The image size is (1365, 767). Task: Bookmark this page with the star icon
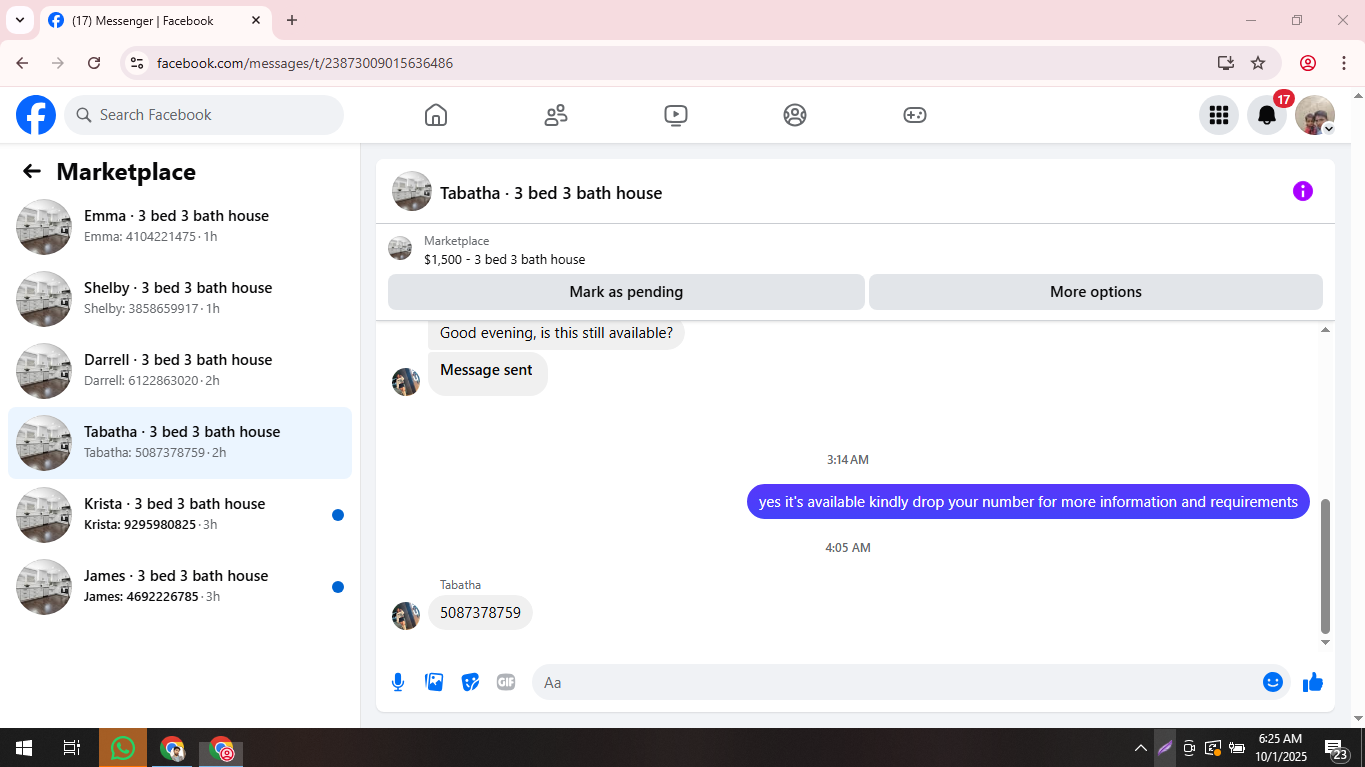click(x=1258, y=63)
